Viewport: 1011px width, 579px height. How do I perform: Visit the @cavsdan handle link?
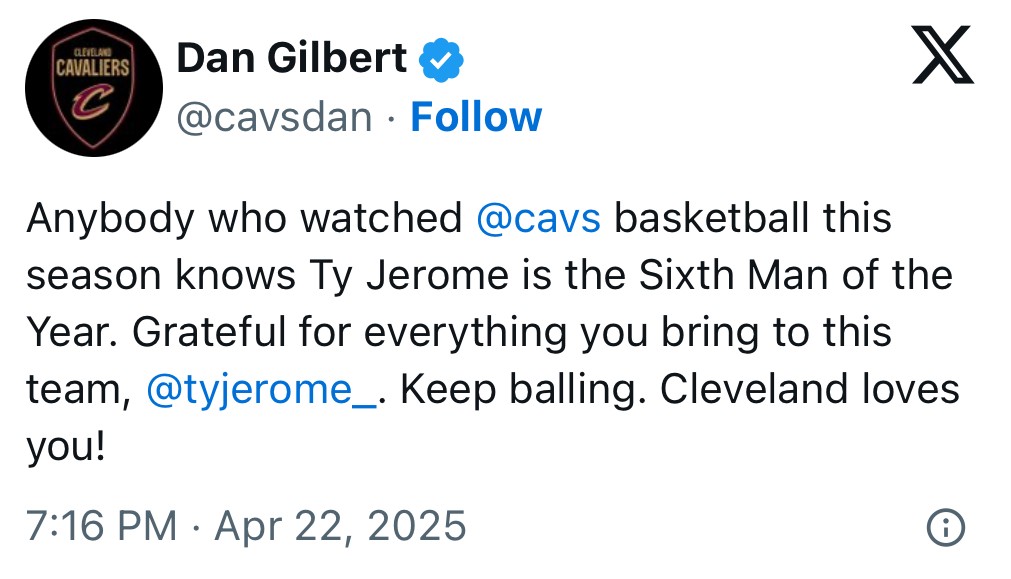[x=275, y=118]
